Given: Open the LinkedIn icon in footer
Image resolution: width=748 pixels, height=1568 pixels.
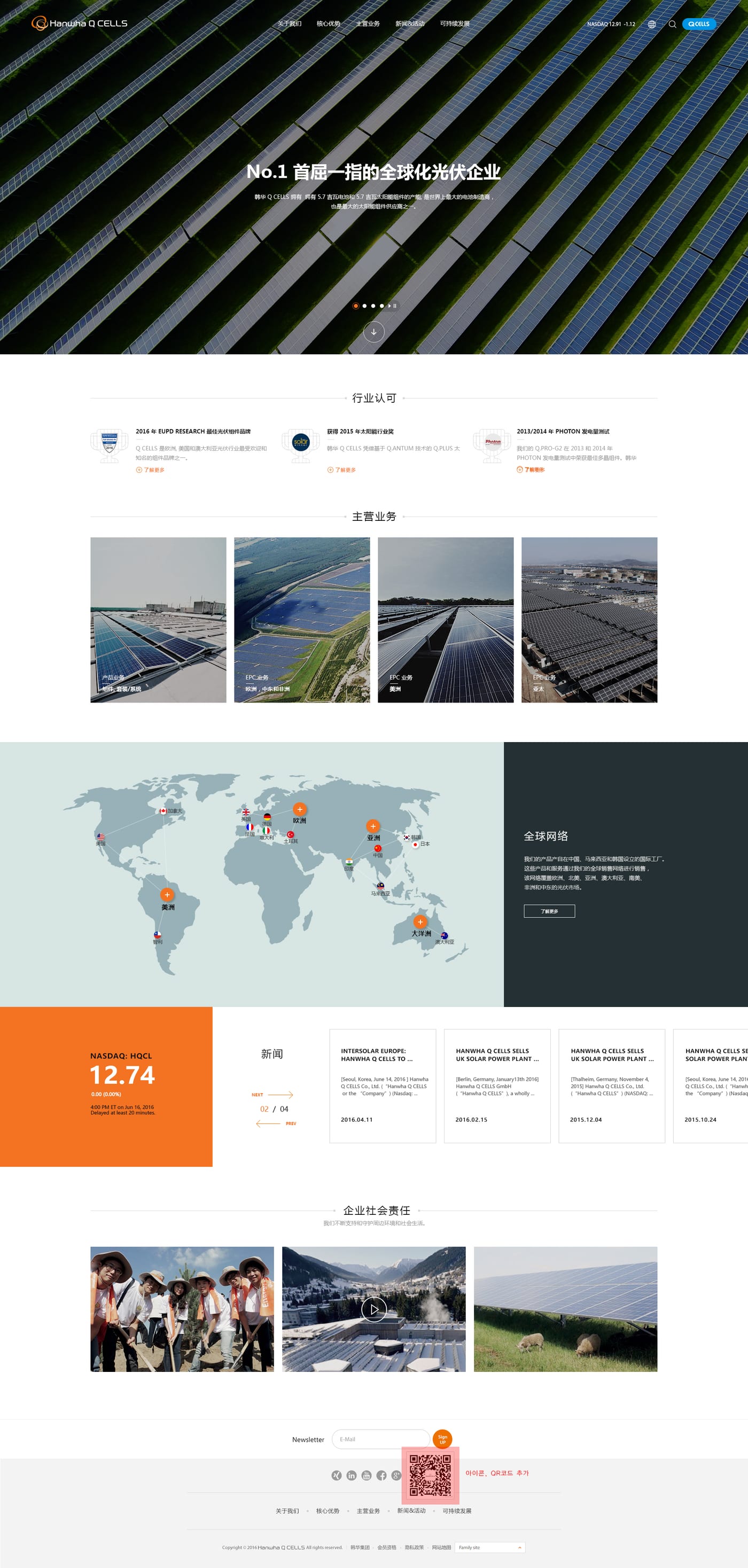Looking at the screenshot, I should (x=351, y=1476).
